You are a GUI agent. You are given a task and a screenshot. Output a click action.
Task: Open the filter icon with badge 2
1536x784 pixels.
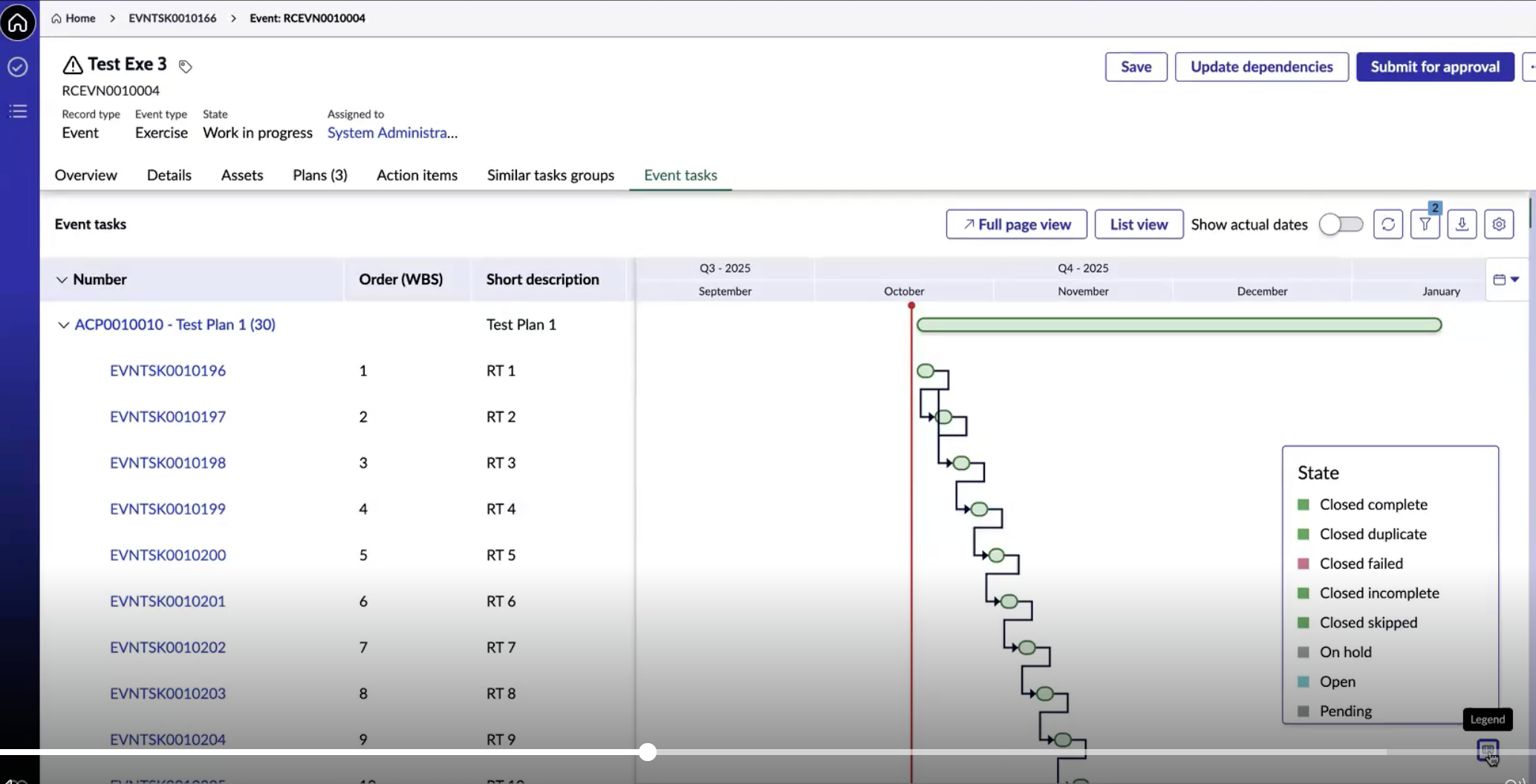1425,224
